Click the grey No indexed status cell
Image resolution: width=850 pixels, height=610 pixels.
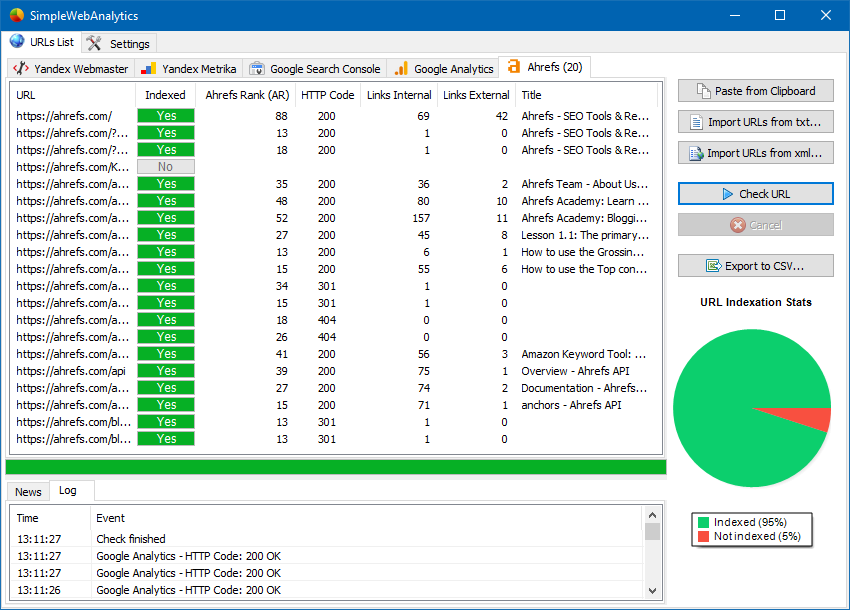click(166, 167)
